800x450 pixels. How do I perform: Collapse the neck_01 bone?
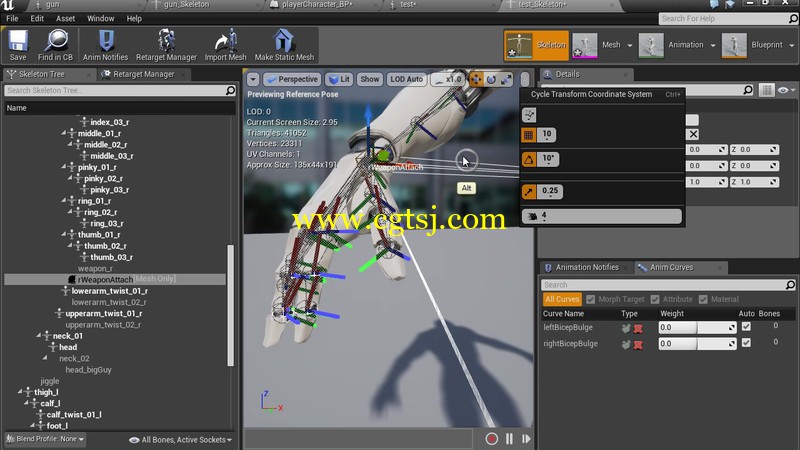(39, 336)
